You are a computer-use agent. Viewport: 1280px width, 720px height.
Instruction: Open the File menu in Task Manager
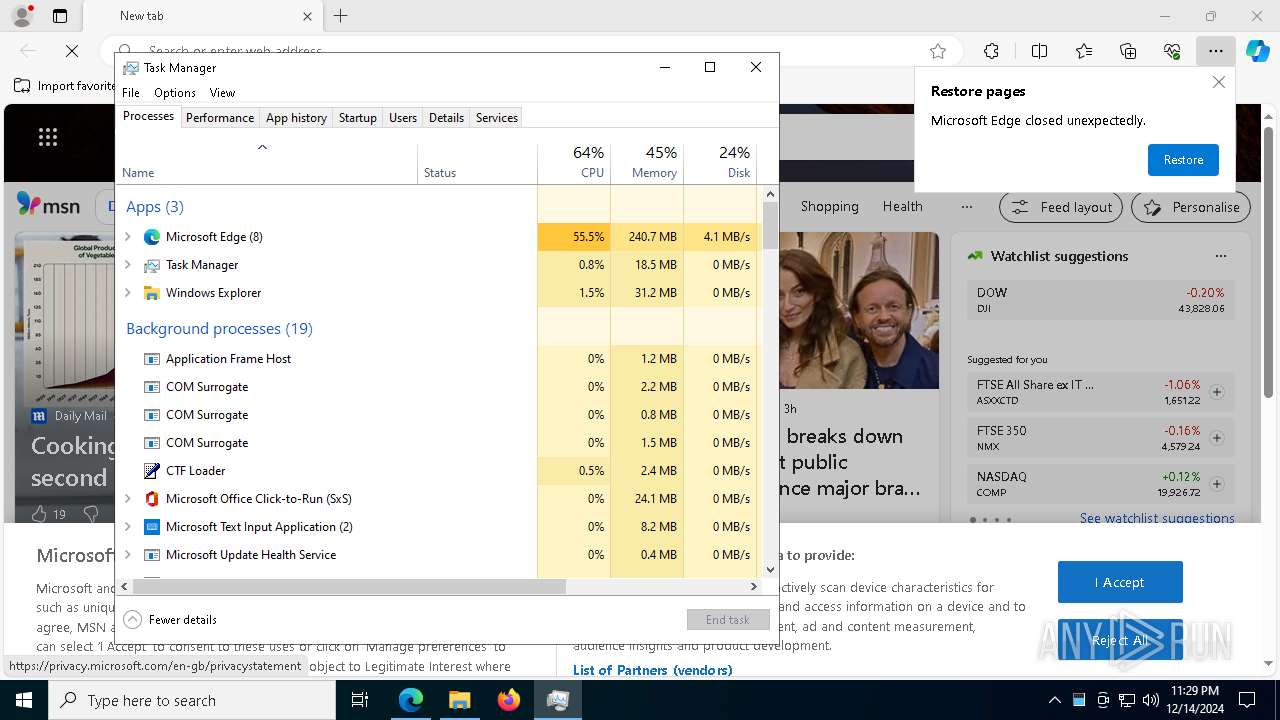pyautogui.click(x=131, y=93)
